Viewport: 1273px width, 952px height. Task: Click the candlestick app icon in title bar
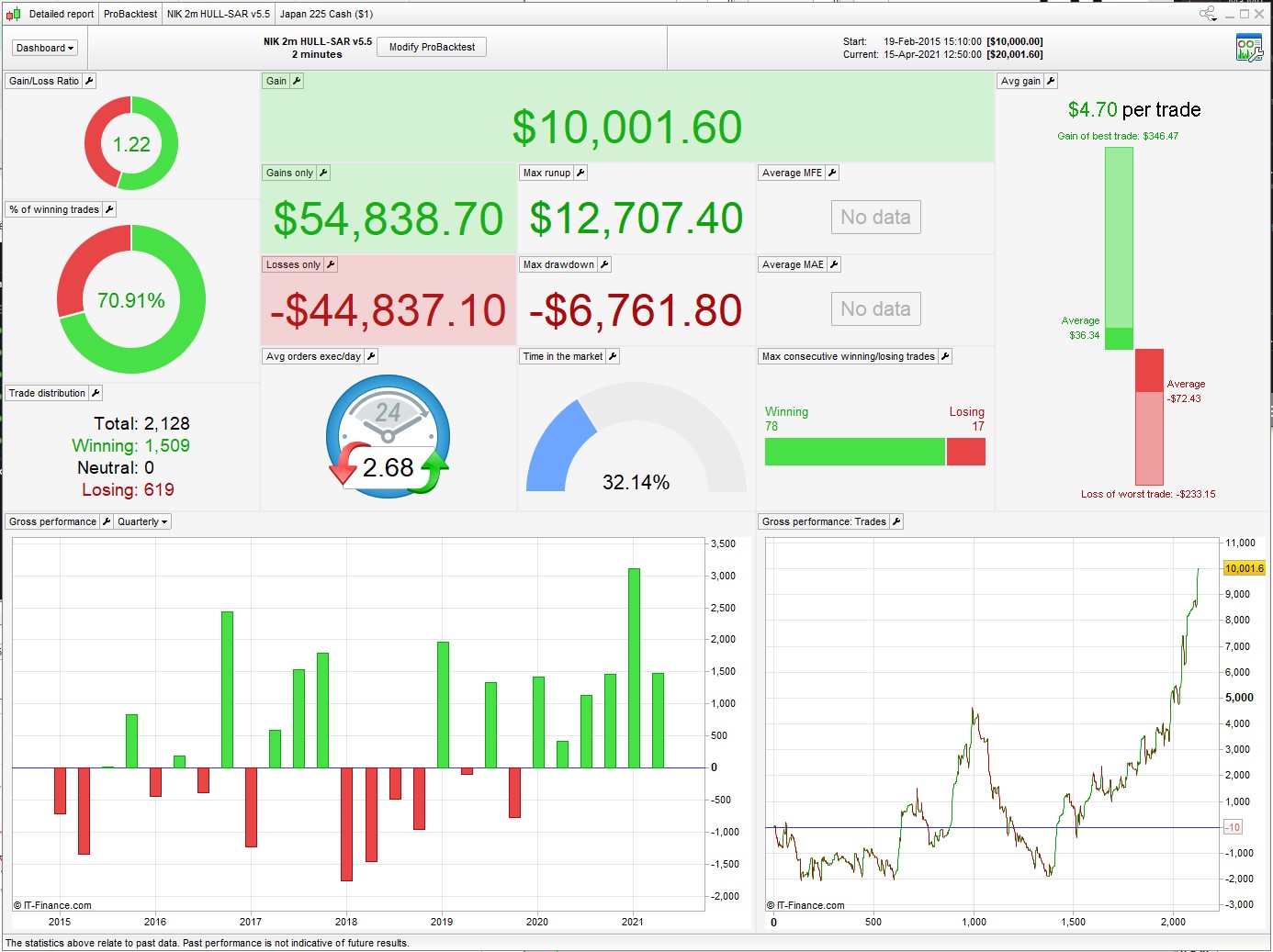click(x=13, y=14)
